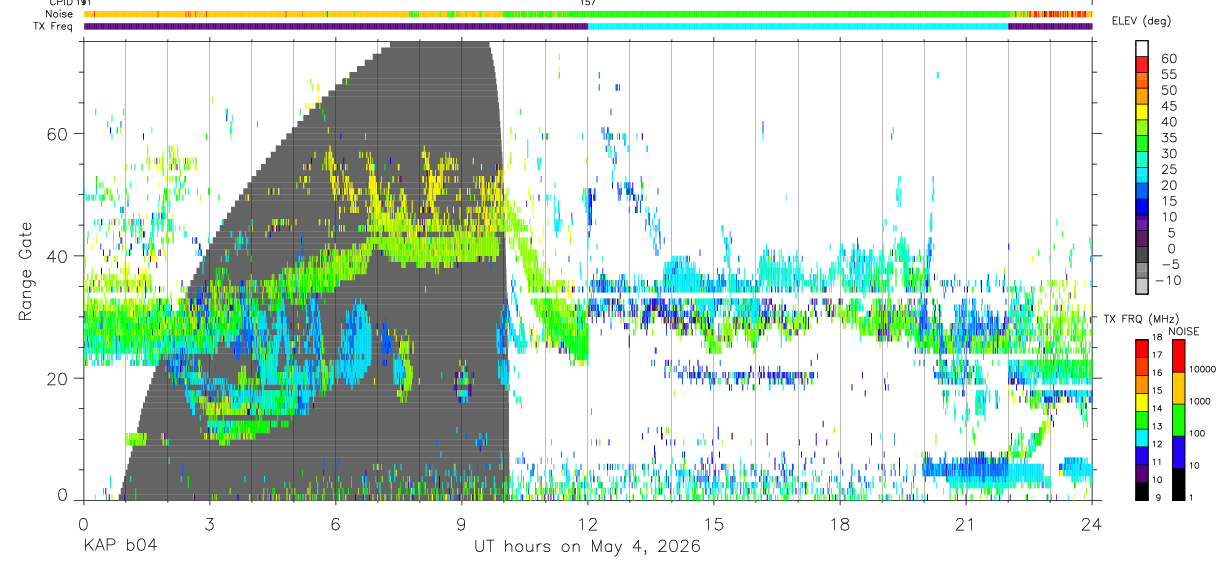The image size is (1228, 567).
Task: Pick the green swatch in the NOISE legend
Action: (x=1178, y=420)
